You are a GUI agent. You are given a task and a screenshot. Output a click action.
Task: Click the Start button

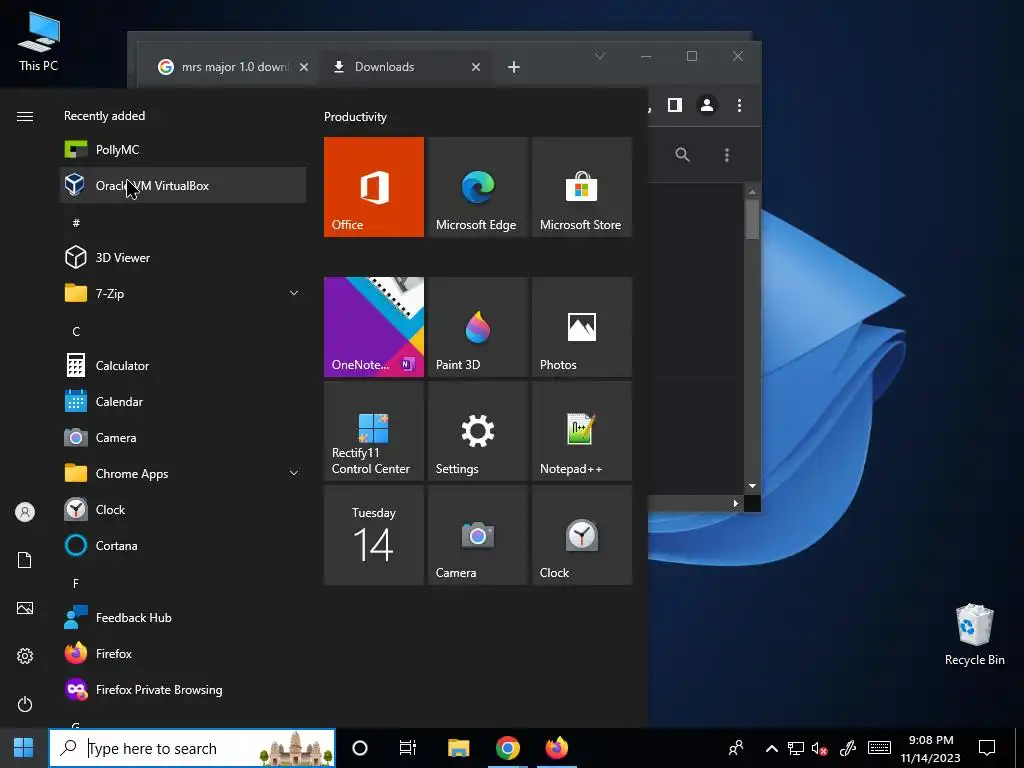pos(24,748)
